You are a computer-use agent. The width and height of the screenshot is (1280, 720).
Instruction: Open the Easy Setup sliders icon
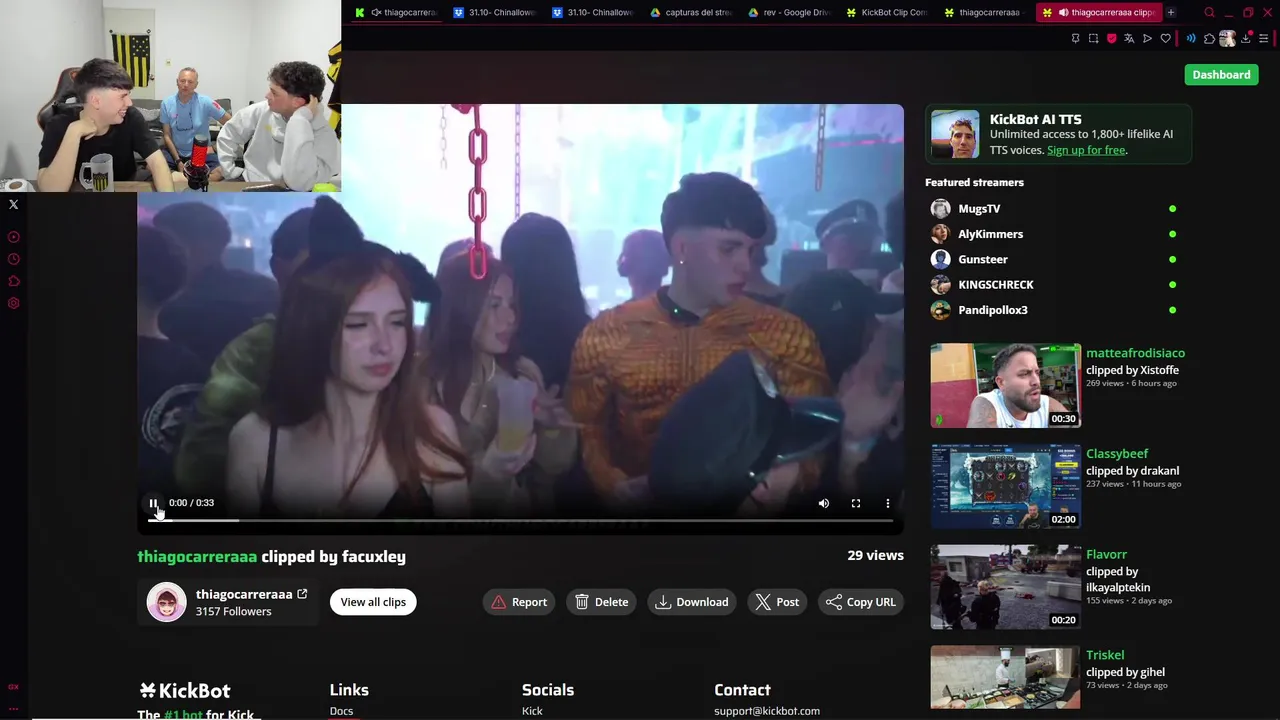[1264, 38]
